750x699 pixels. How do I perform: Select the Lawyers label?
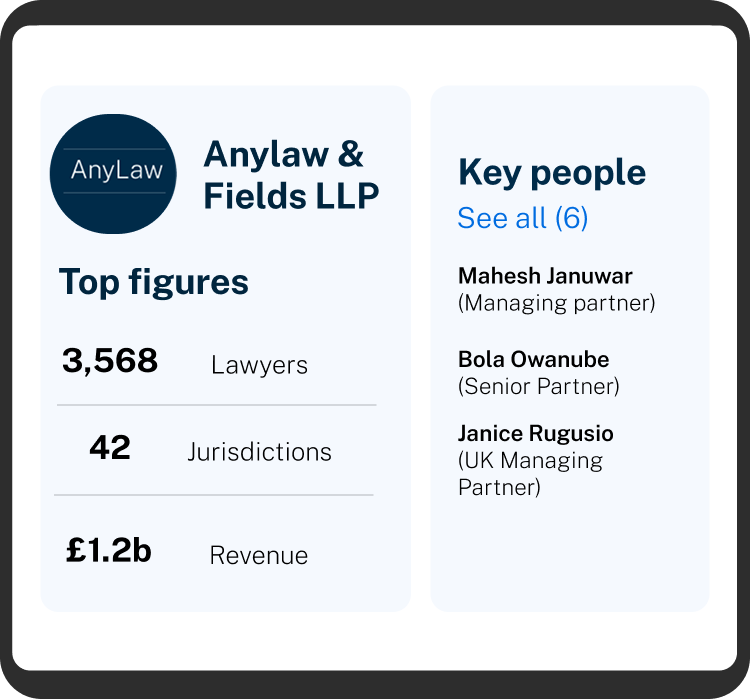click(x=259, y=365)
